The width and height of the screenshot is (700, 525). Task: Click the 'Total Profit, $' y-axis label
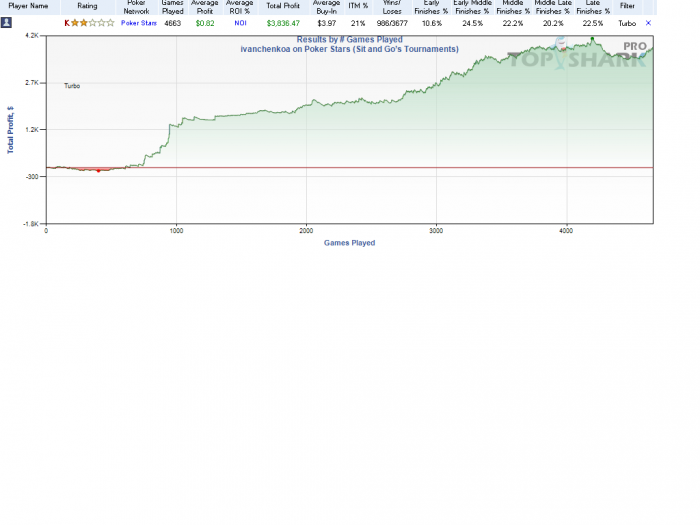[x=10, y=130]
